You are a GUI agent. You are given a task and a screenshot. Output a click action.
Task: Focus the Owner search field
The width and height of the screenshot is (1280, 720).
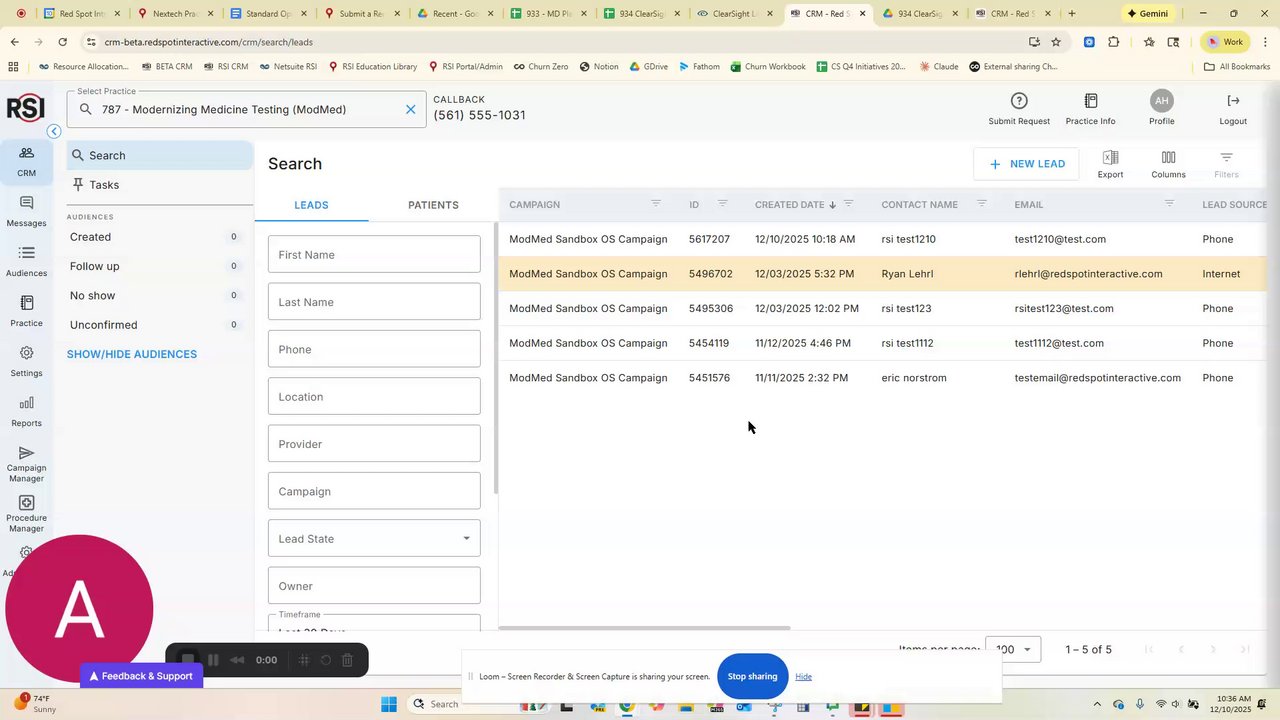(x=374, y=586)
